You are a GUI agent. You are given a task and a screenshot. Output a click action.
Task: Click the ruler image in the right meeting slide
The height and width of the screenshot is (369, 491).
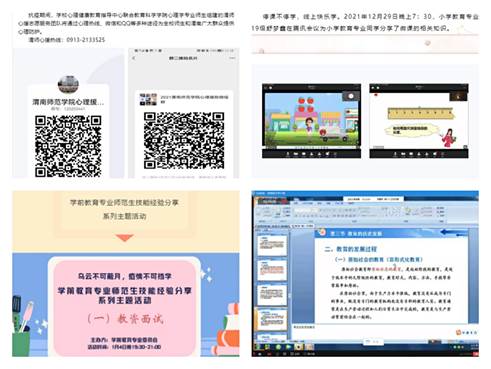[421, 113]
